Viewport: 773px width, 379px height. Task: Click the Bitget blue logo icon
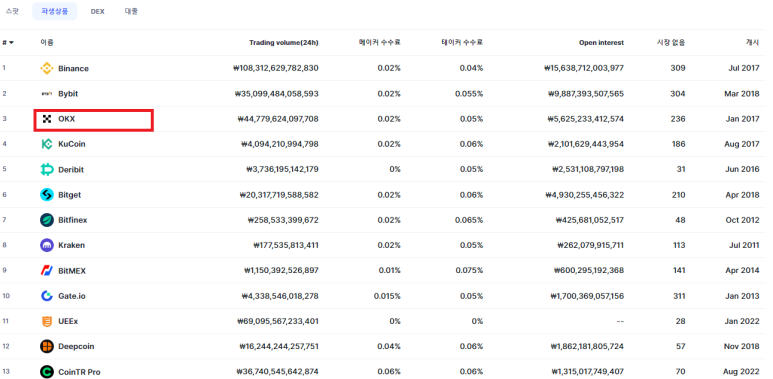[47, 195]
